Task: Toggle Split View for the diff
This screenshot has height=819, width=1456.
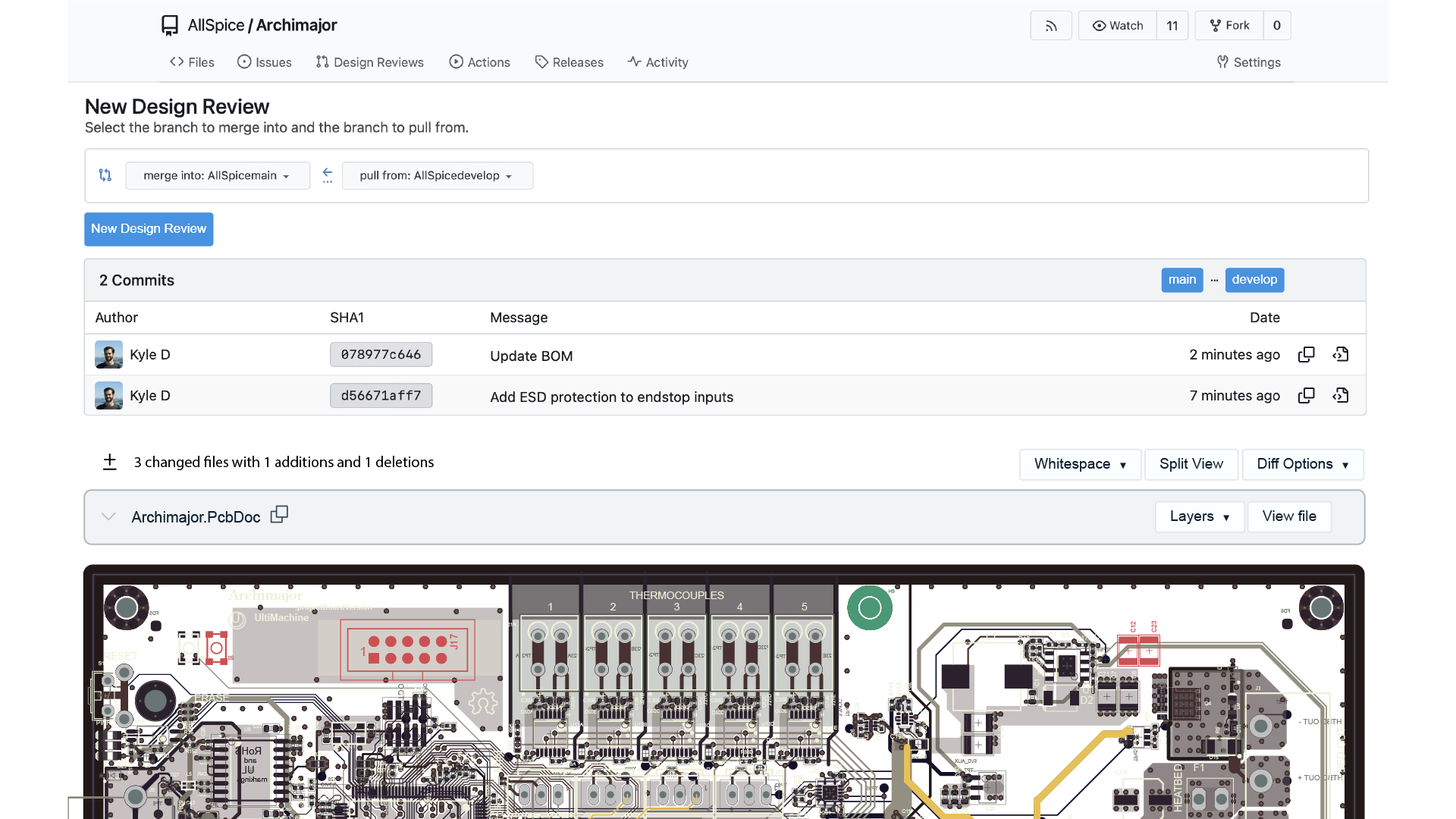Action: [1191, 464]
